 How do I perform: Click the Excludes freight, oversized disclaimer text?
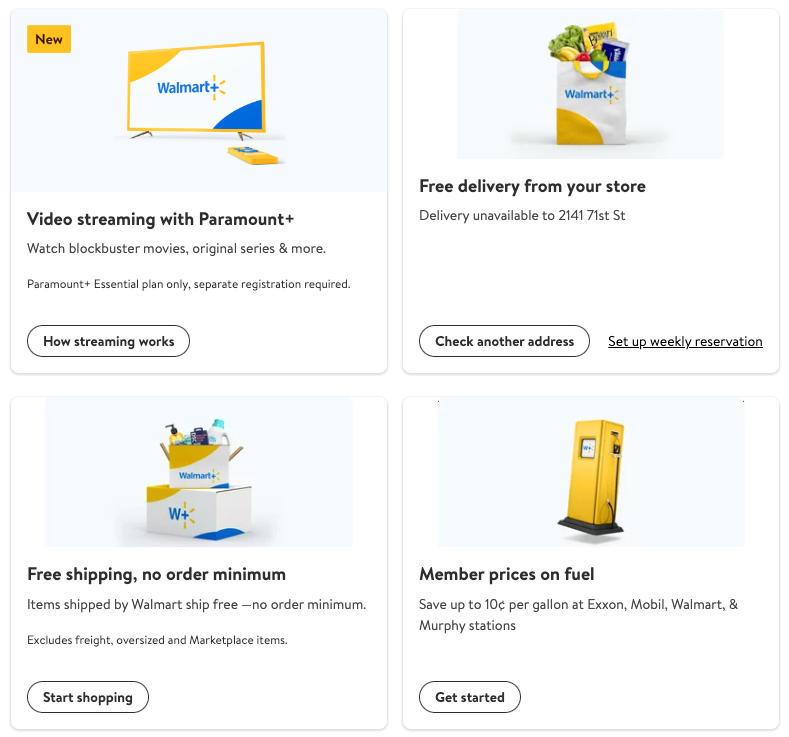(x=157, y=640)
